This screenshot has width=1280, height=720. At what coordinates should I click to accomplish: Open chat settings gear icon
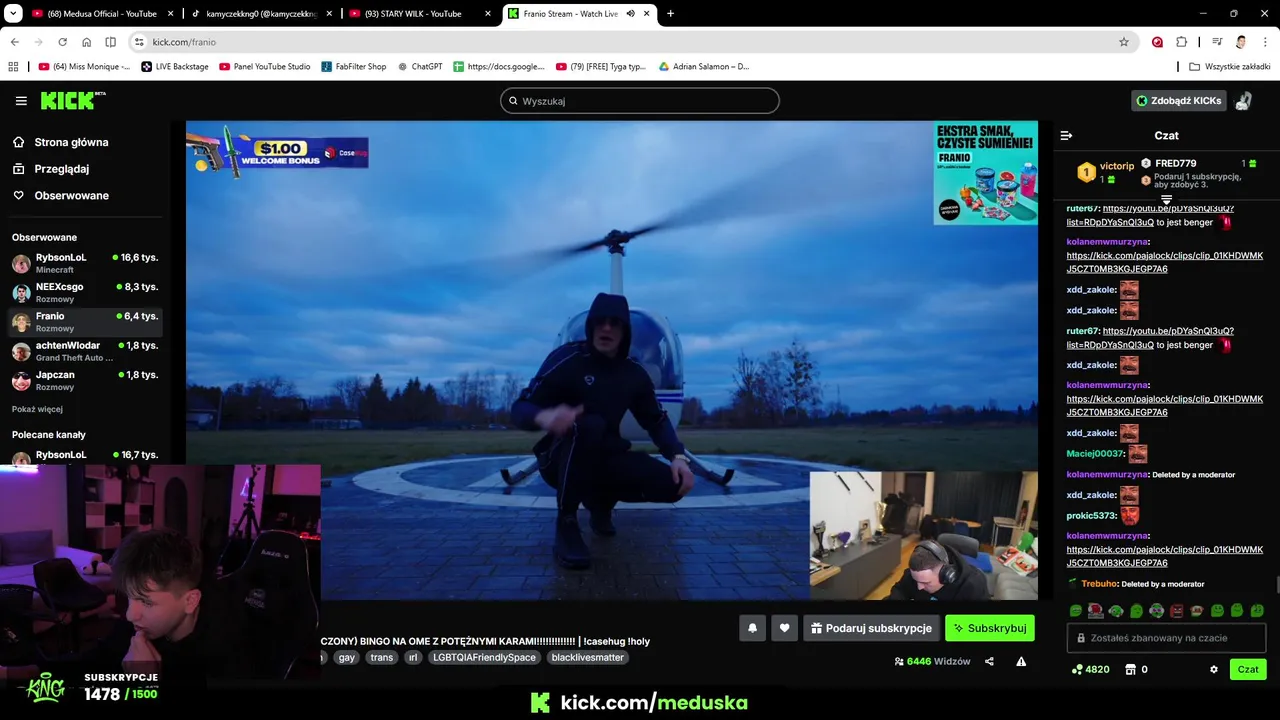pos(1214,669)
